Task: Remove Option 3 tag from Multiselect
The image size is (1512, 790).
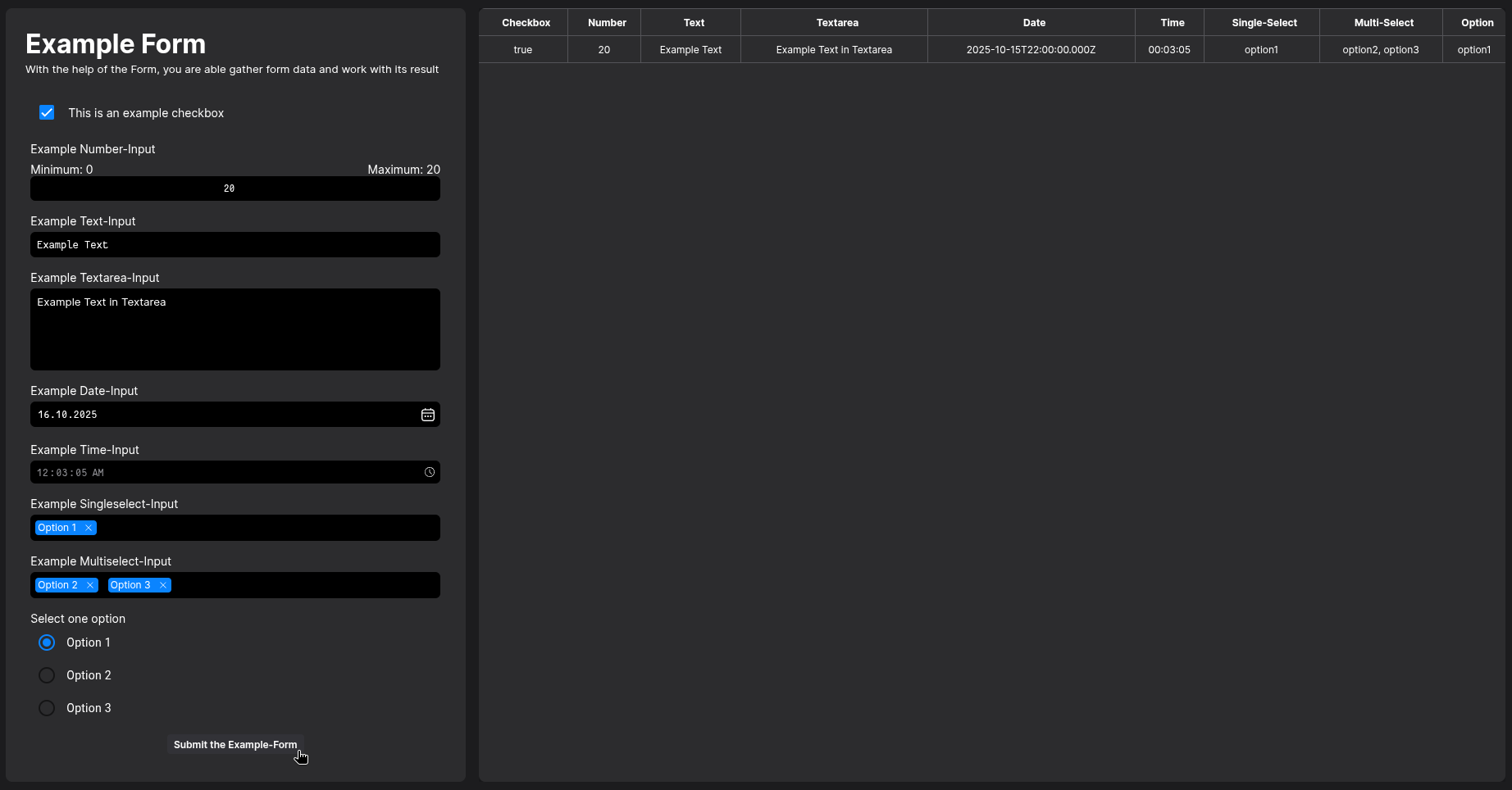Action: 163,585
